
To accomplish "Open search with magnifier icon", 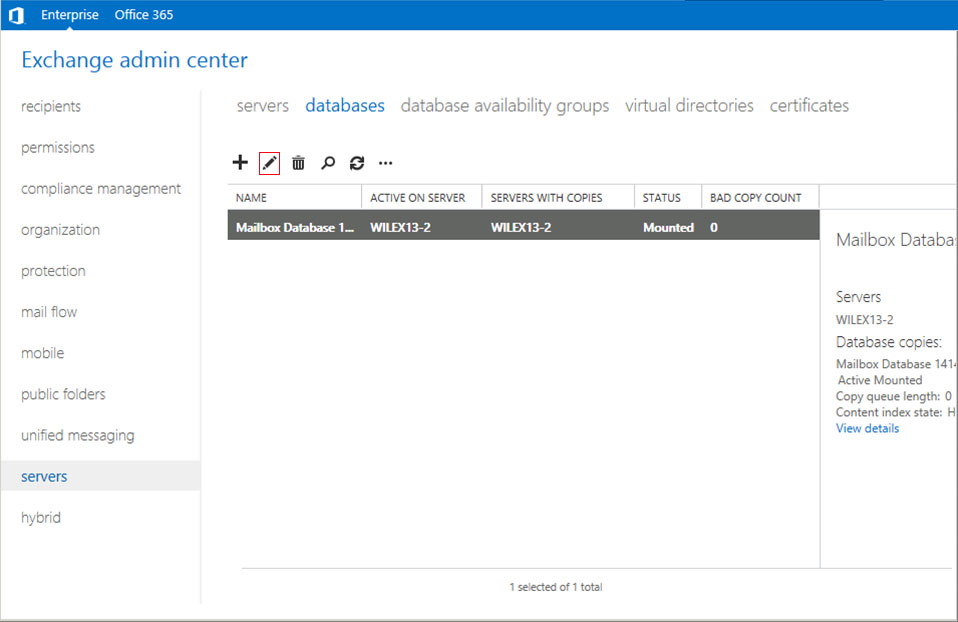I will click(328, 163).
